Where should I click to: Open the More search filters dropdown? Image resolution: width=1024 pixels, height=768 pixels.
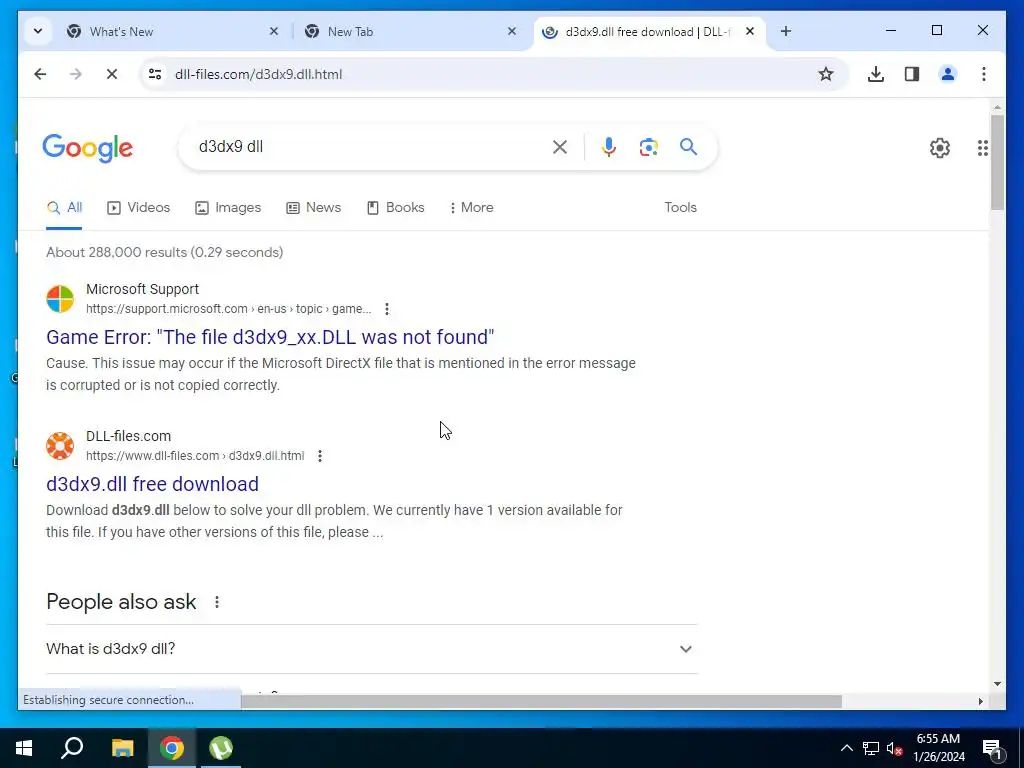click(471, 208)
